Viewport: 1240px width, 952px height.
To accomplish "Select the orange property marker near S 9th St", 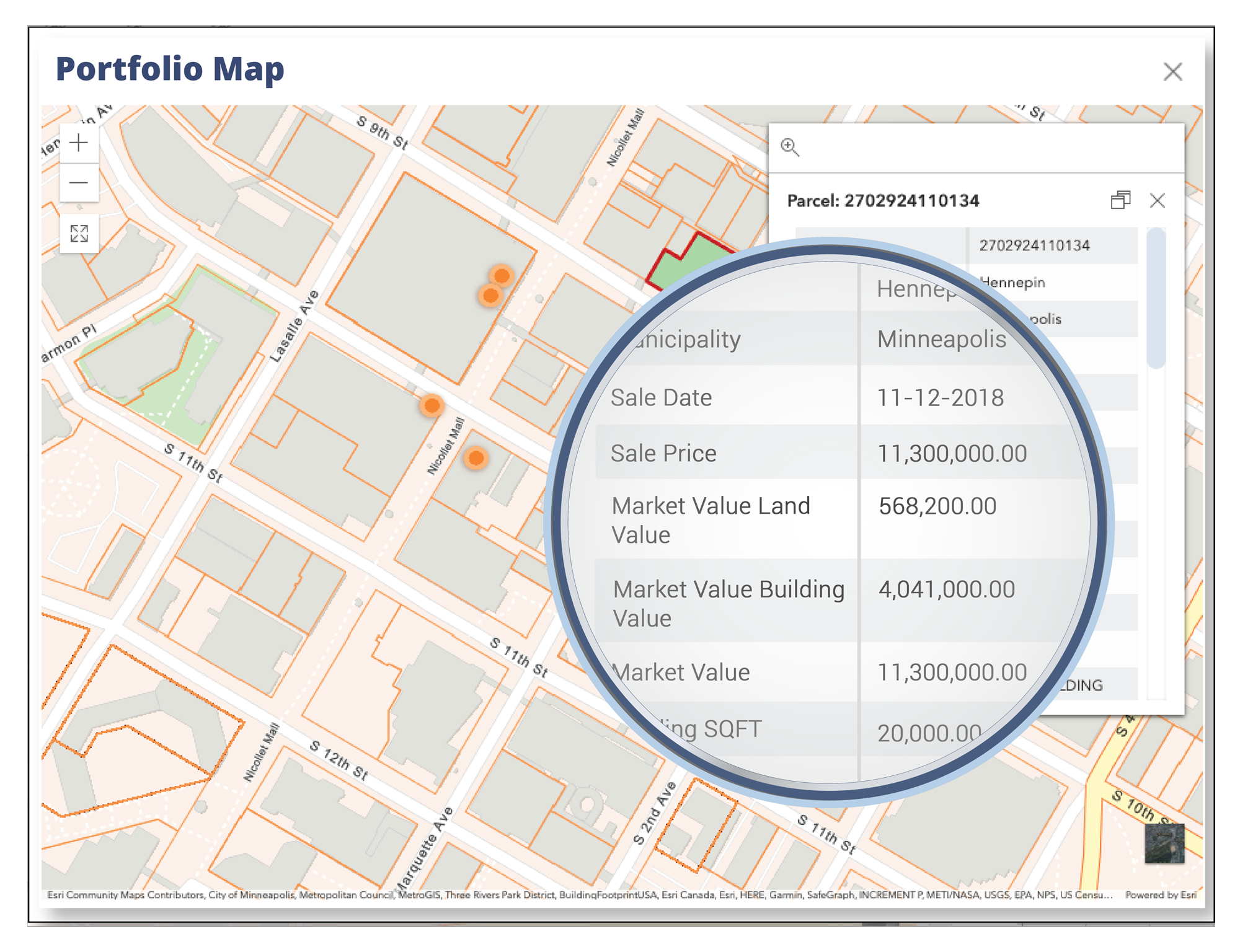I will [501, 275].
